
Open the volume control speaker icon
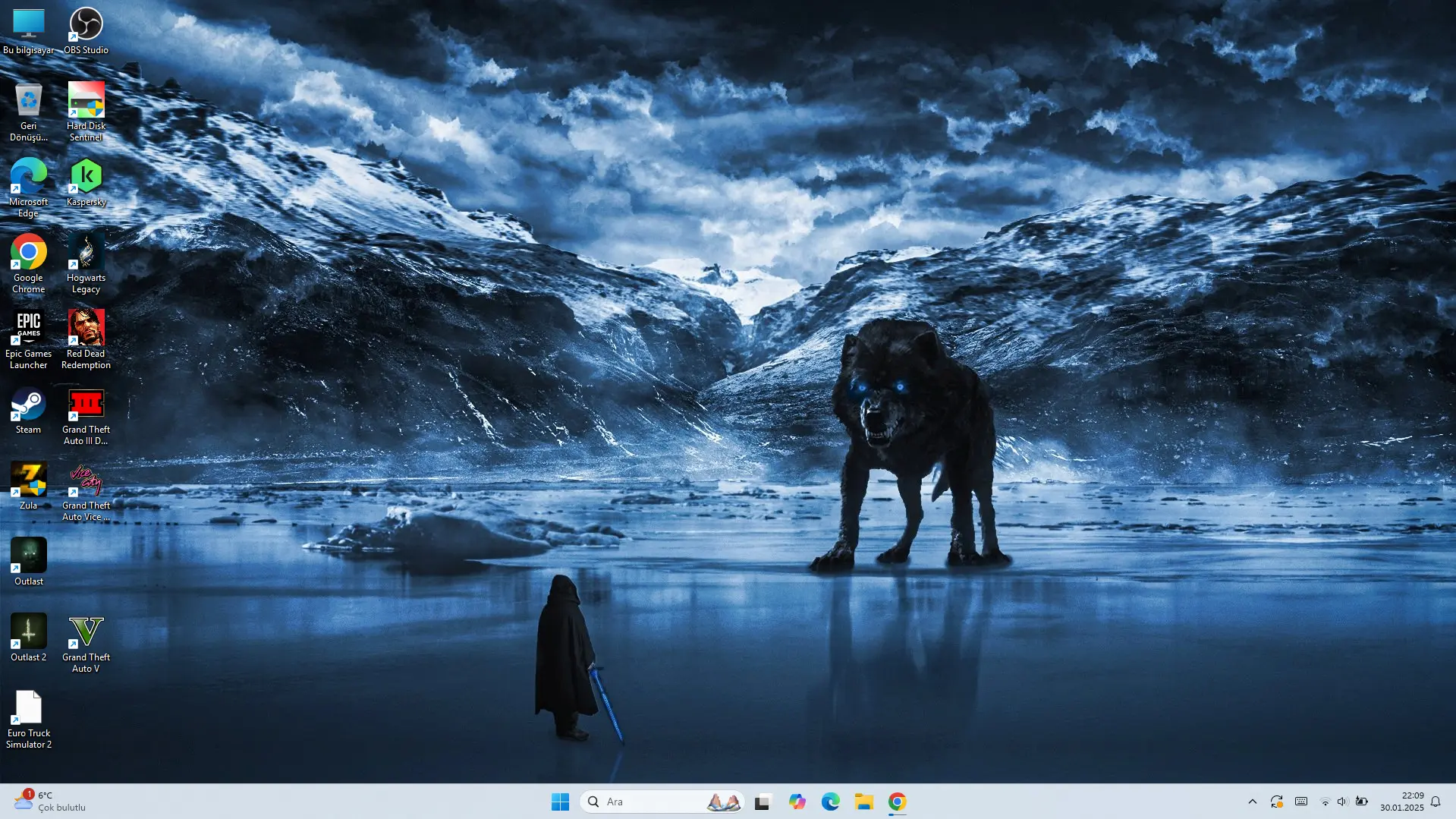(1342, 802)
